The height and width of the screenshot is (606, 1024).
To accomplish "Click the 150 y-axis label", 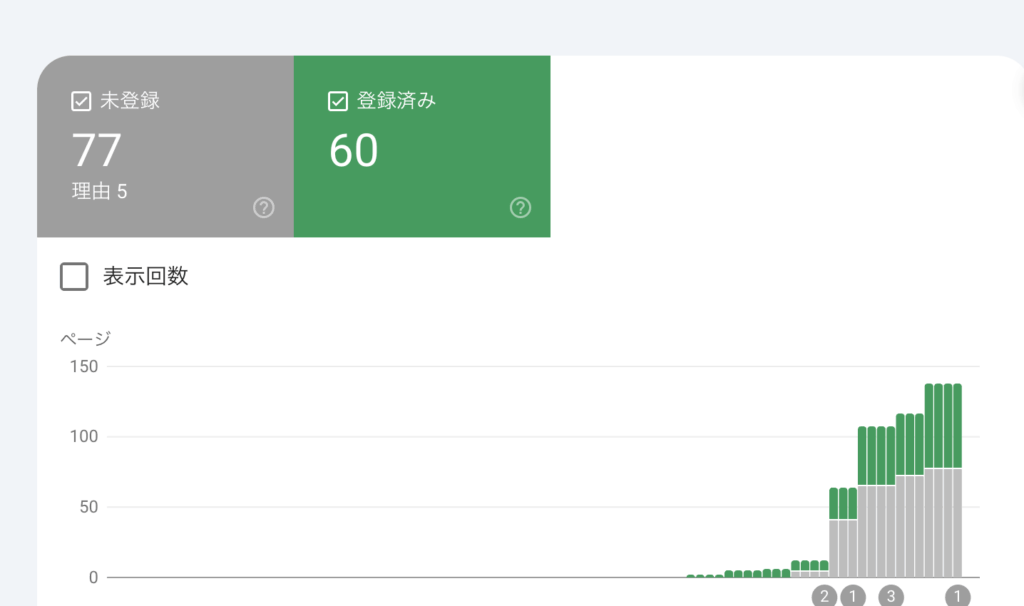I will [84, 366].
